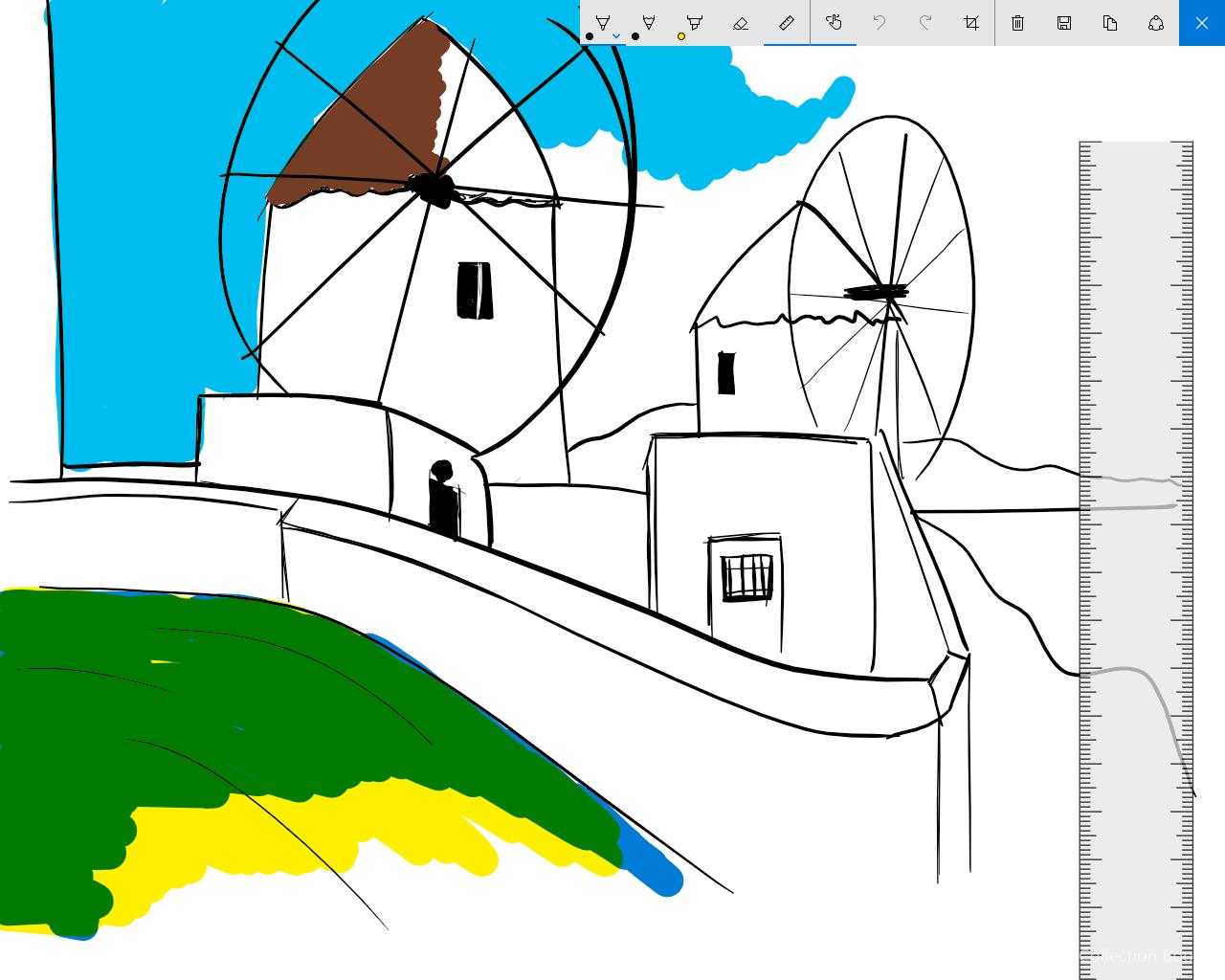Screen dimensions: 1225x980
Task: Select the Pencil tool
Action: [649, 23]
